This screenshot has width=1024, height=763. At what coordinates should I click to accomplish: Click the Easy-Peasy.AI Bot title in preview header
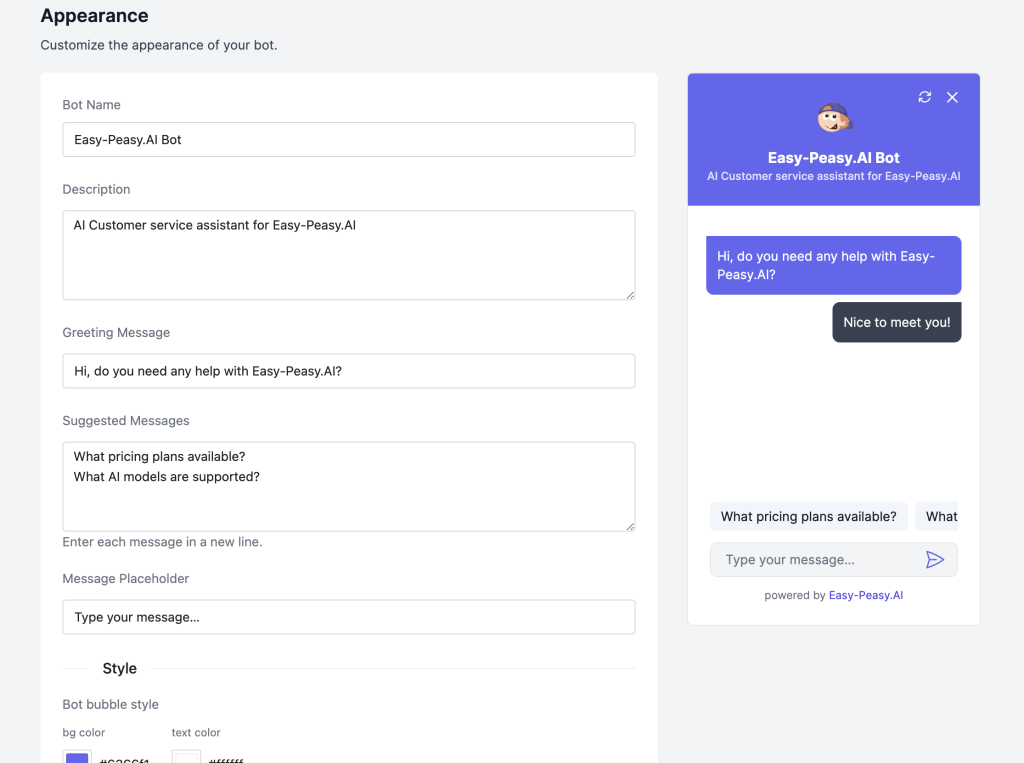pyautogui.click(x=833, y=158)
